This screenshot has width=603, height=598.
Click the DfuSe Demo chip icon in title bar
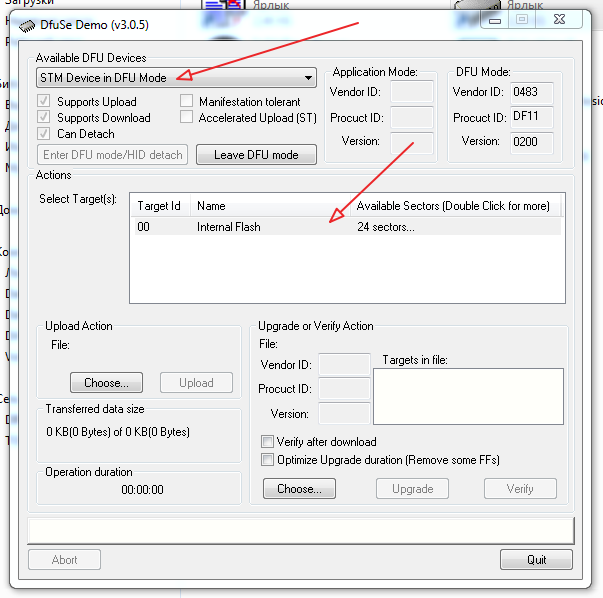[x=27, y=26]
